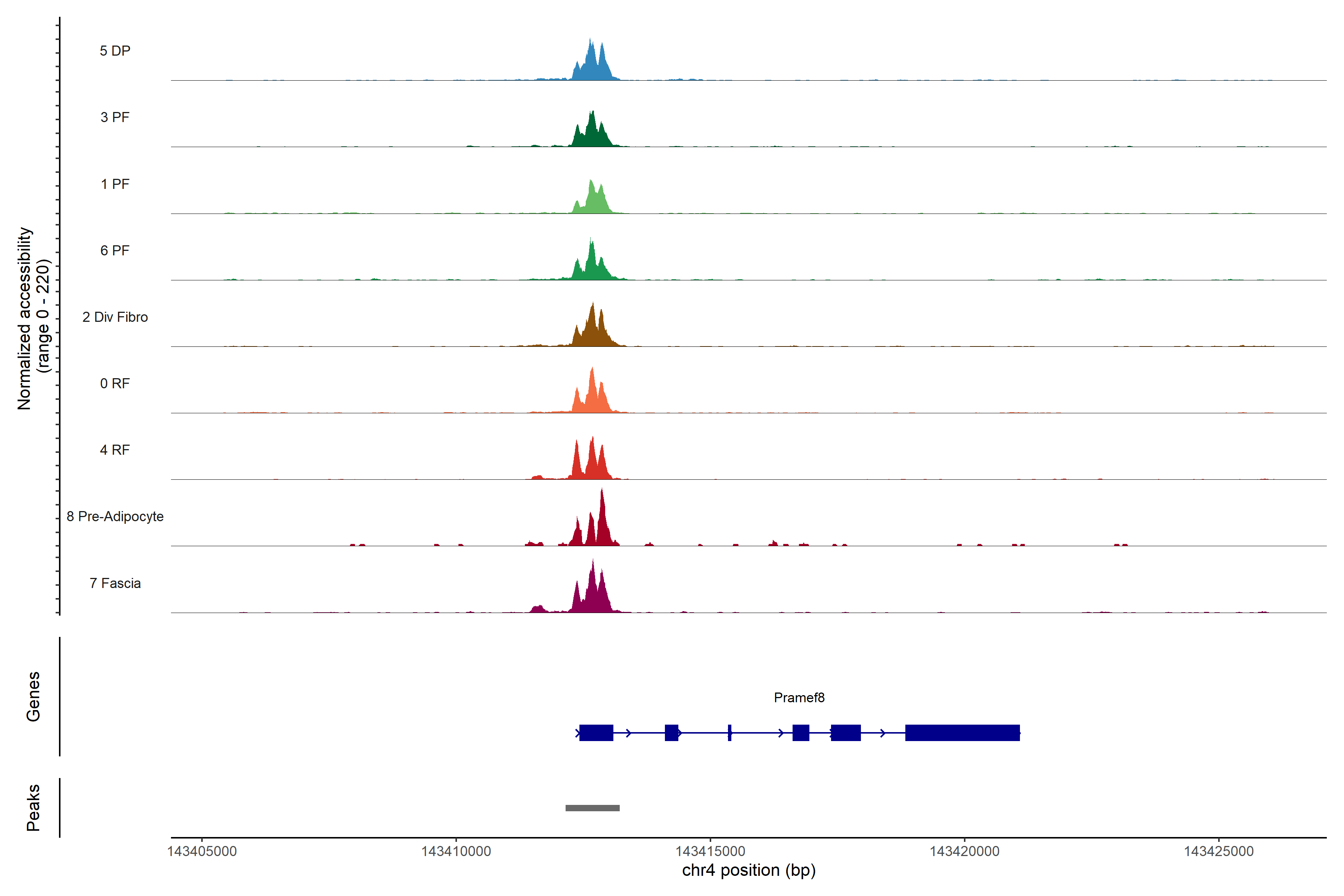Viewport: 1344px width, 896px height.
Task: Click the 3 PF track label
Action: click(115, 117)
